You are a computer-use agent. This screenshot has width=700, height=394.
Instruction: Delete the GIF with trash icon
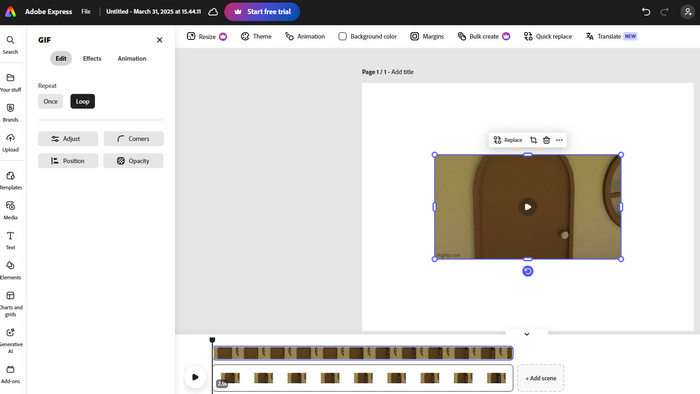point(546,140)
